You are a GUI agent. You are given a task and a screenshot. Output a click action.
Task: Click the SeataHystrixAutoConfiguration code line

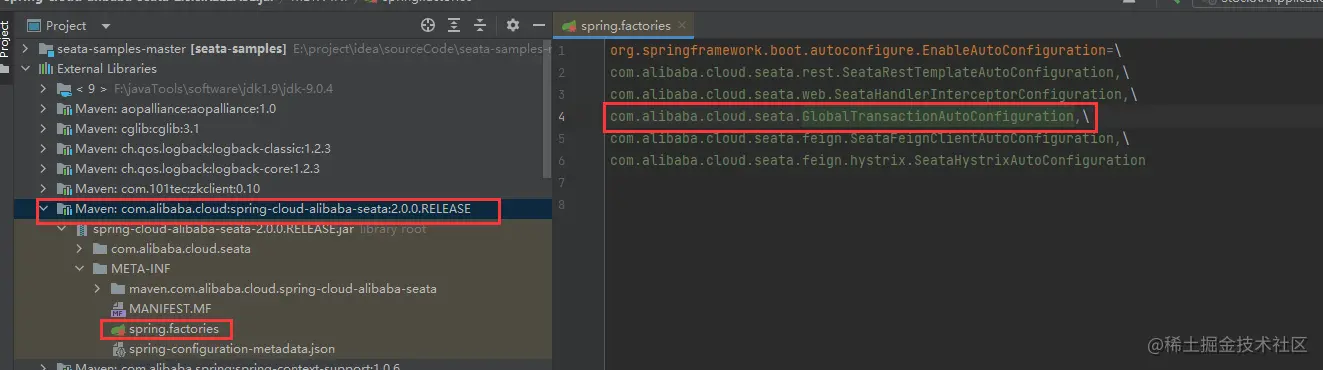(x=878, y=160)
